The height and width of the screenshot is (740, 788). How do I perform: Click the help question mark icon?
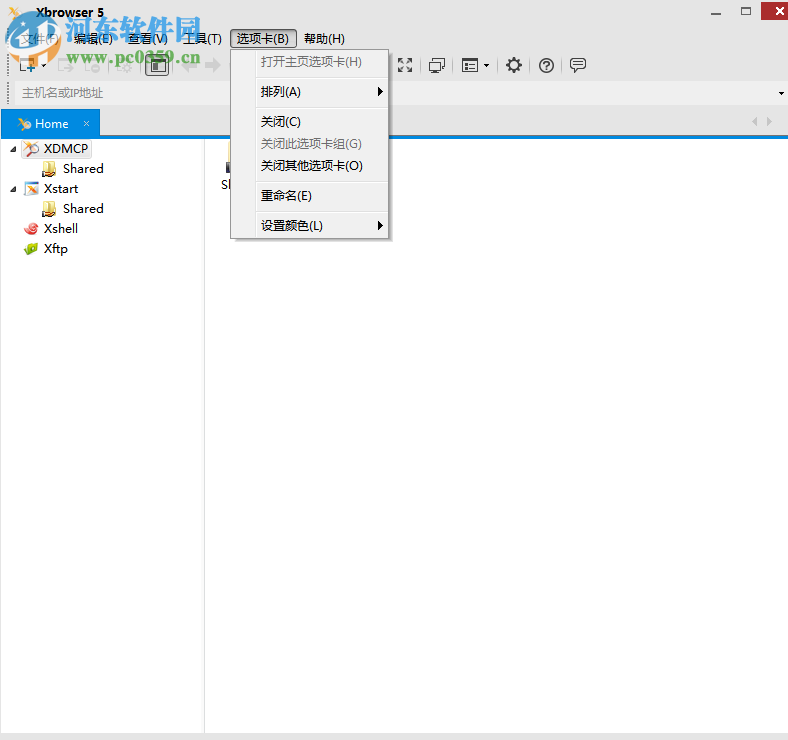[x=546, y=65]
